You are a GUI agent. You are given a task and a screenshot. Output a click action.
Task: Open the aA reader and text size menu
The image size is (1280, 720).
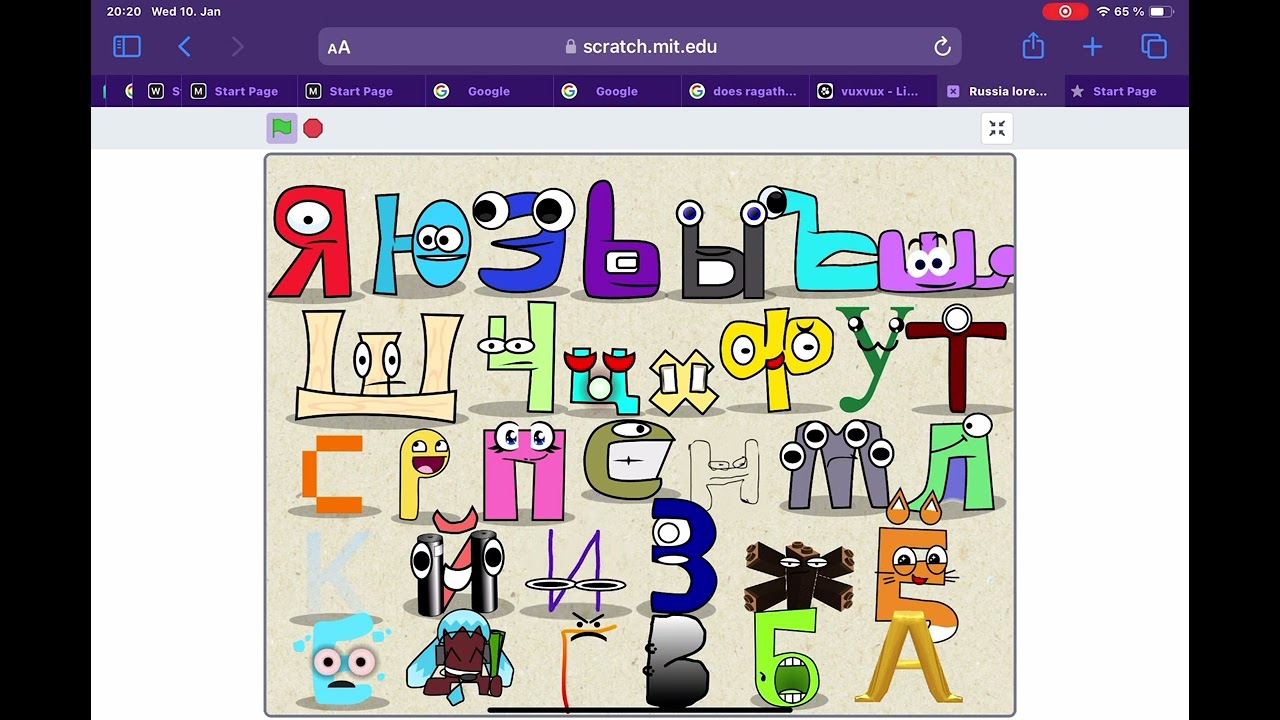[339, 47]
